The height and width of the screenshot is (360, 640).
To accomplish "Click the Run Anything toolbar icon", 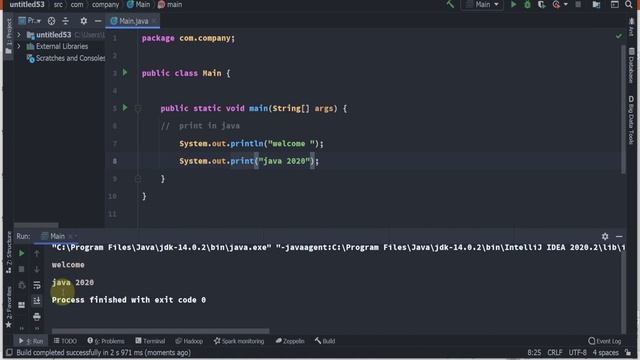I will click(614, 4).
